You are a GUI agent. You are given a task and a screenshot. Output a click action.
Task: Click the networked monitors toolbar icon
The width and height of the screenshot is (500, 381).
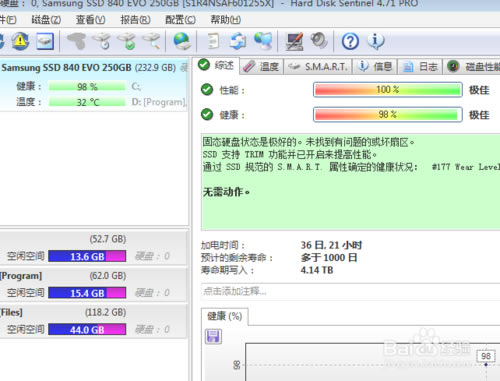click(x=263, y=41)
